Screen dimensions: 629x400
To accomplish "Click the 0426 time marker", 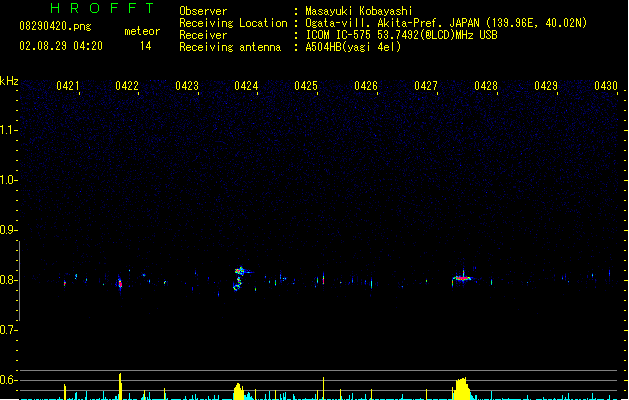I will pos(366,86).
